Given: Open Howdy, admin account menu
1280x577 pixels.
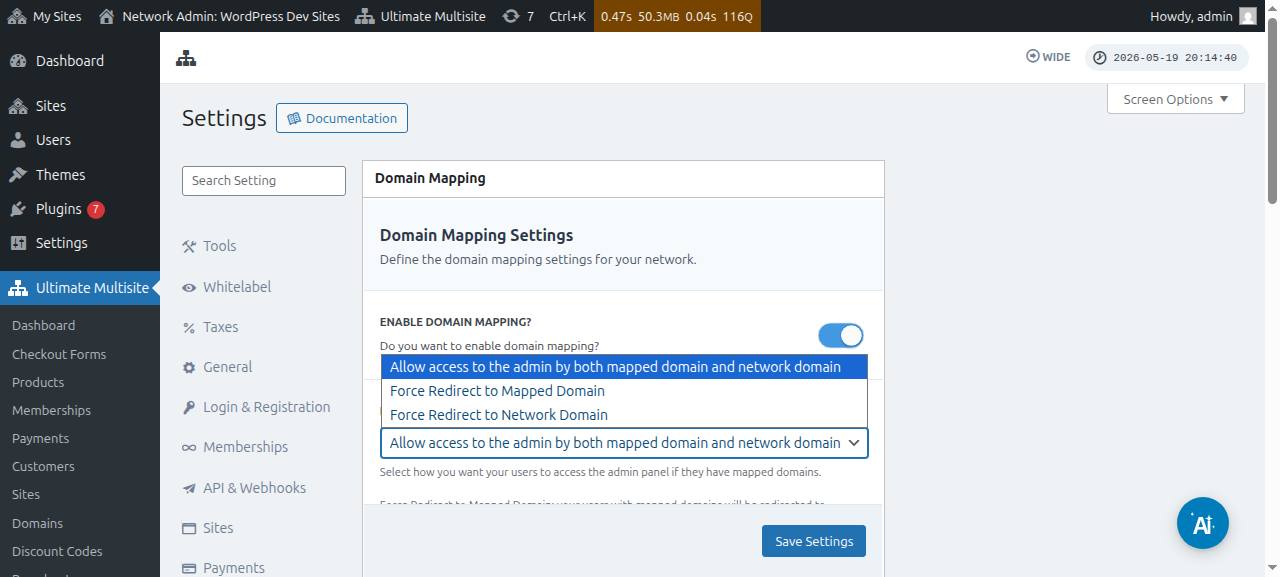Looking at the screenshot, I should click(1203, 16).
